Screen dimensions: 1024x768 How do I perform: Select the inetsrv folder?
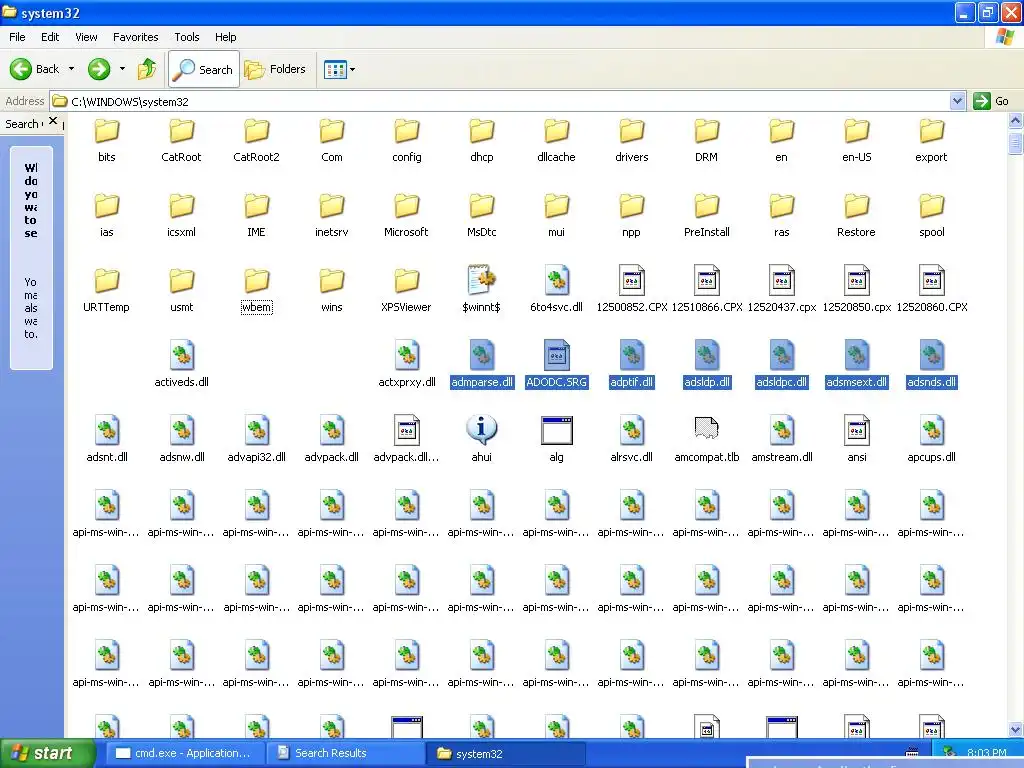click(332, 216)
